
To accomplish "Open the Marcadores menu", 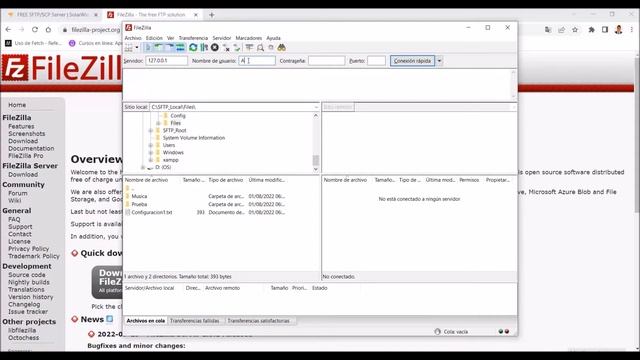I will click(249, 38).
